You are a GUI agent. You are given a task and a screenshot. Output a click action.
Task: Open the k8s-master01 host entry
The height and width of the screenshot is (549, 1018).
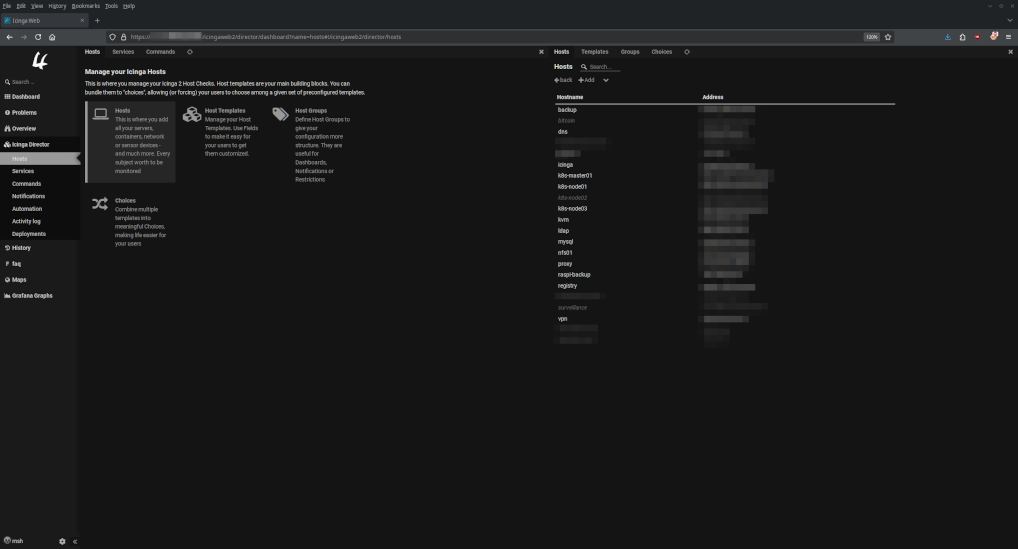(x=575, y=176)
